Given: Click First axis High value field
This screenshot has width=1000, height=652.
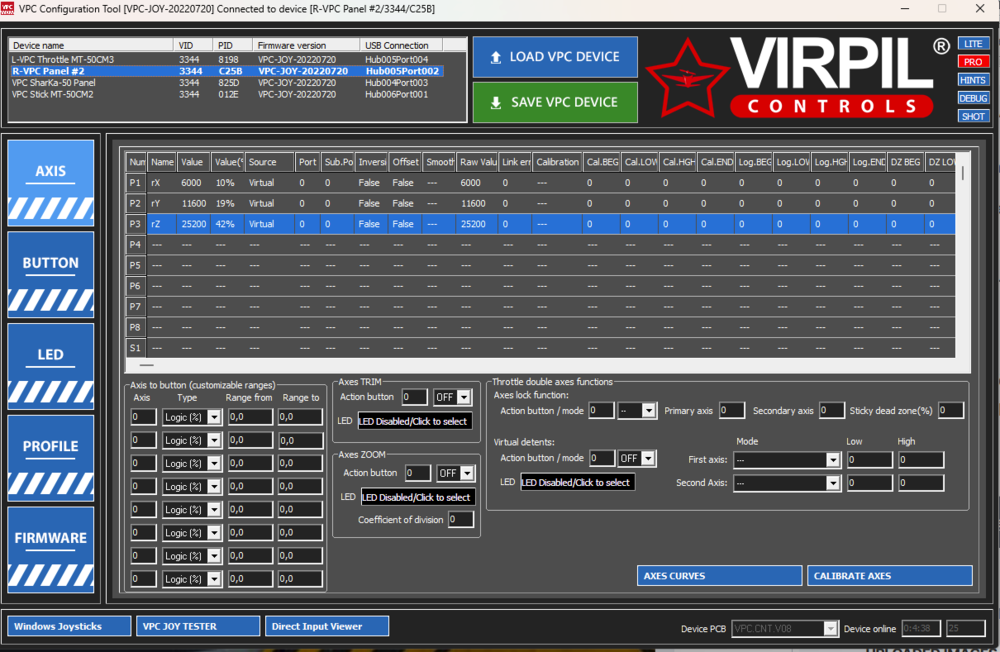Looking at the screenshot, I should point(922,459).
